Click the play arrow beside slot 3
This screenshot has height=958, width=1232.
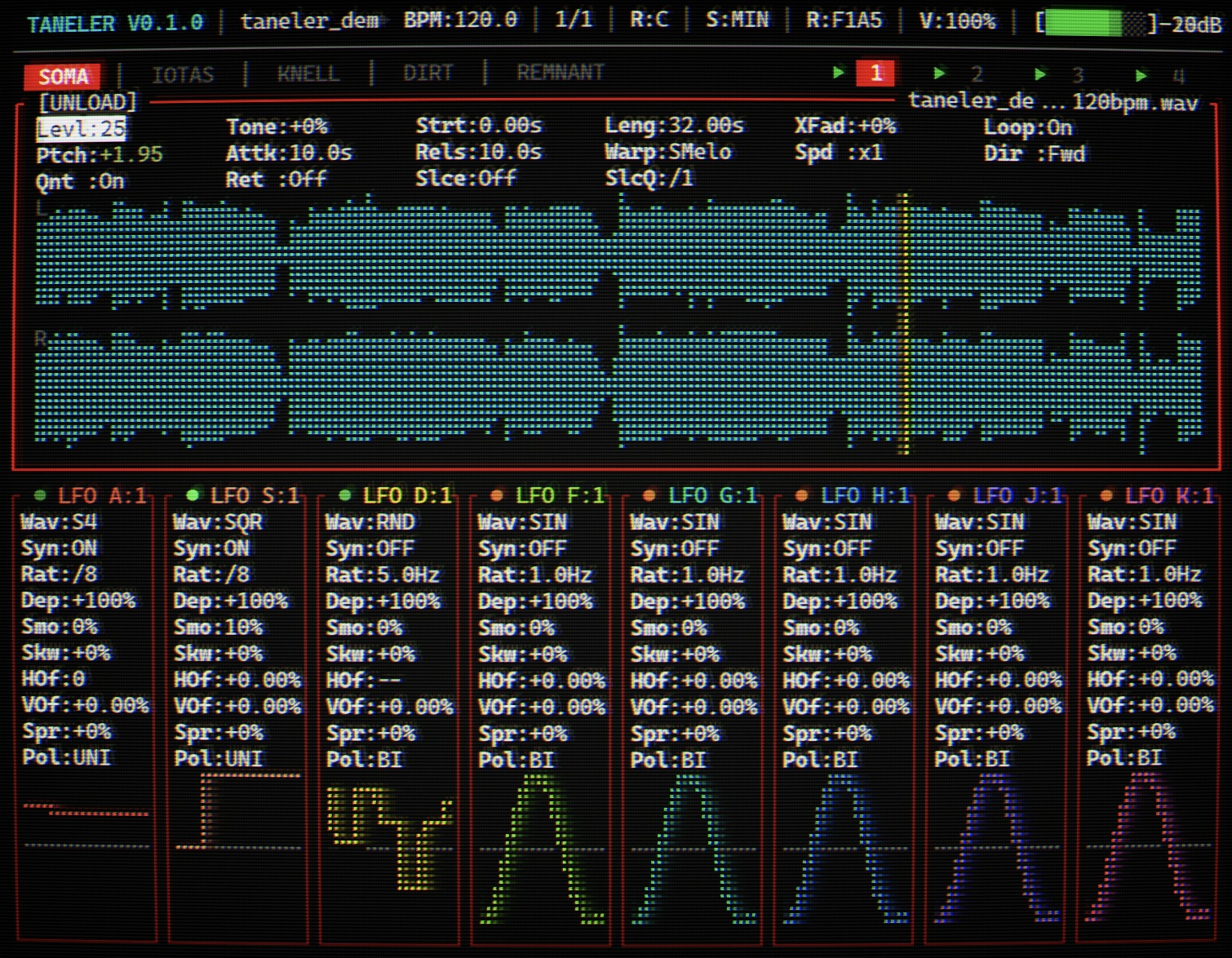pos(1039,74)
